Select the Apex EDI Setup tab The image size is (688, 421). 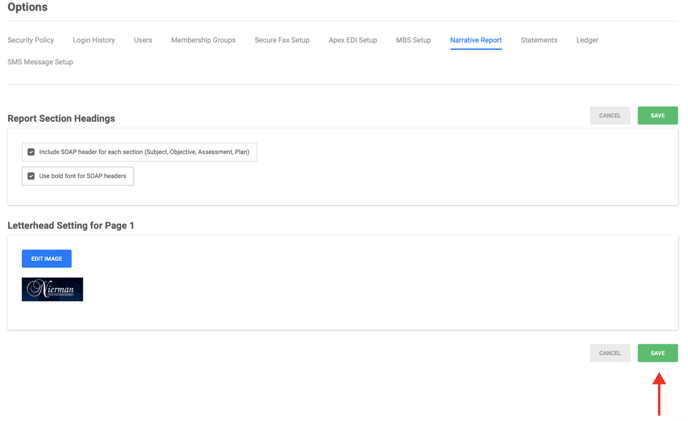pyautogui.click(x=353, y=40)
